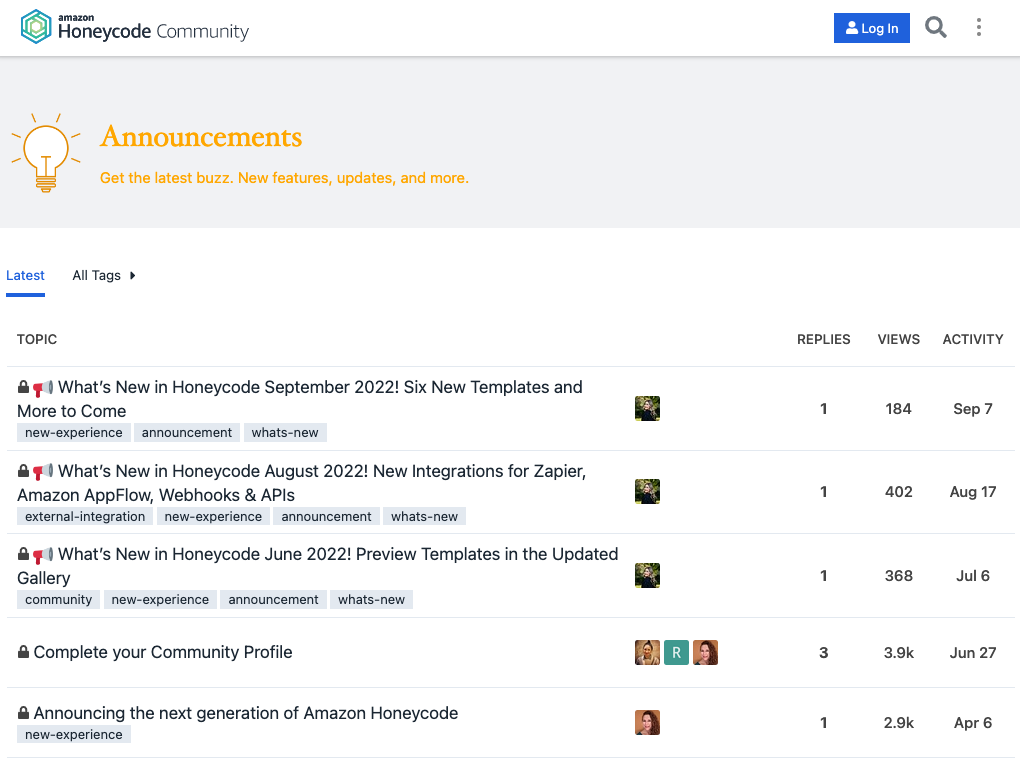Select new-experience tag under September 2022 topic
The image size is (1020, 758).
click(x=74, y=433)
